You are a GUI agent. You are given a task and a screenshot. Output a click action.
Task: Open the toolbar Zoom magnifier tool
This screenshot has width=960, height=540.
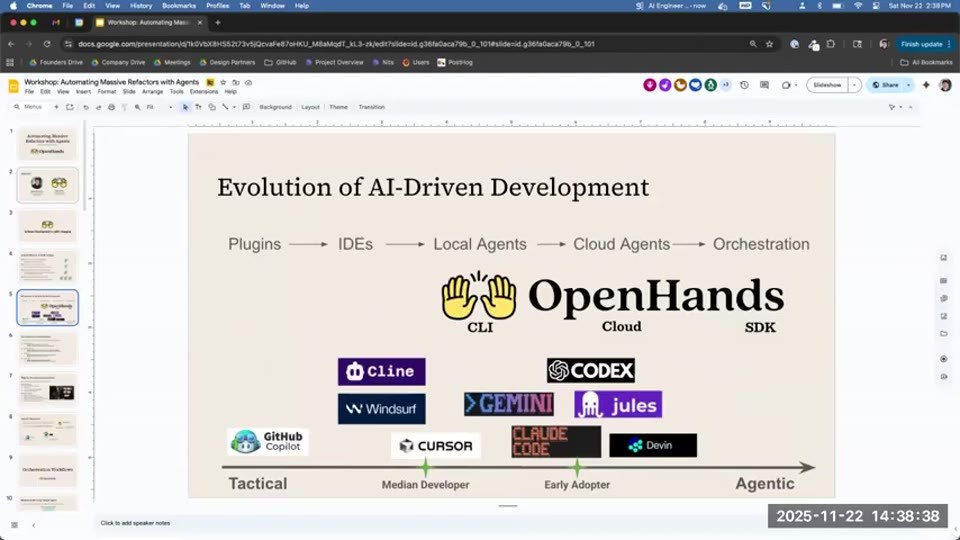(137, 107)
